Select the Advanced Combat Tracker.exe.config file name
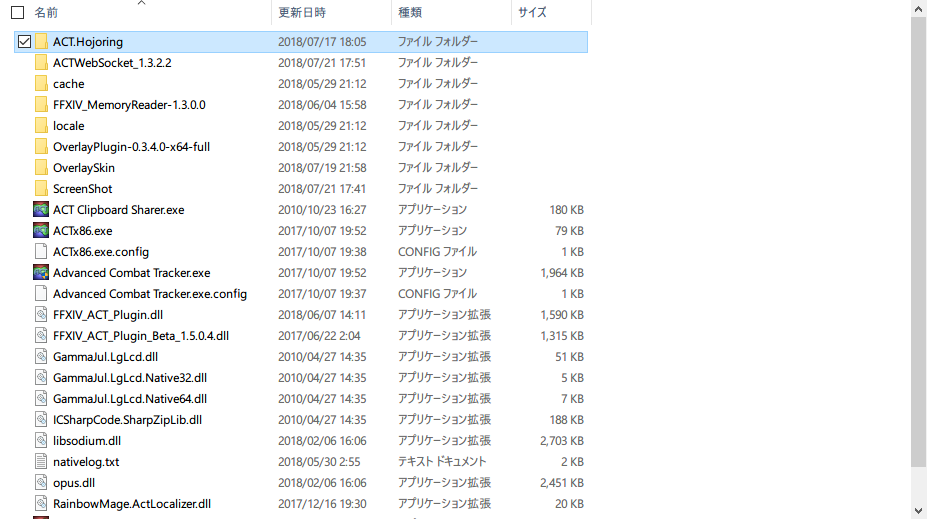 point(150,293)
